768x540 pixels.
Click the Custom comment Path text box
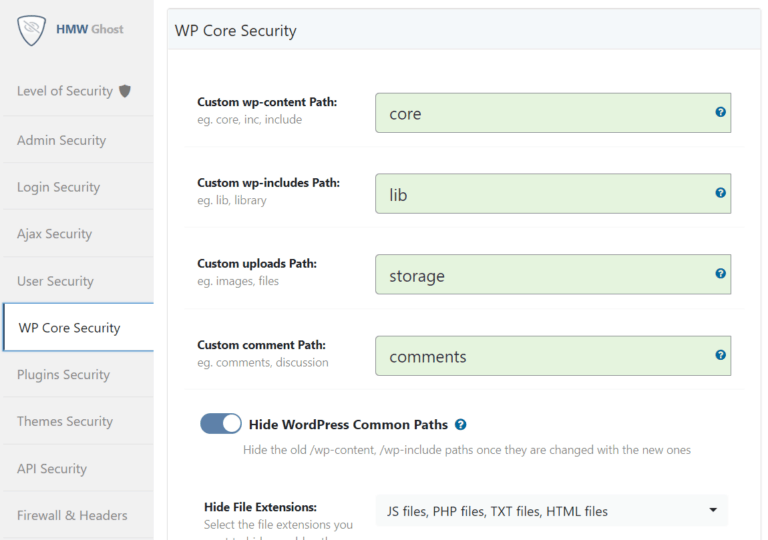(540, 356)
